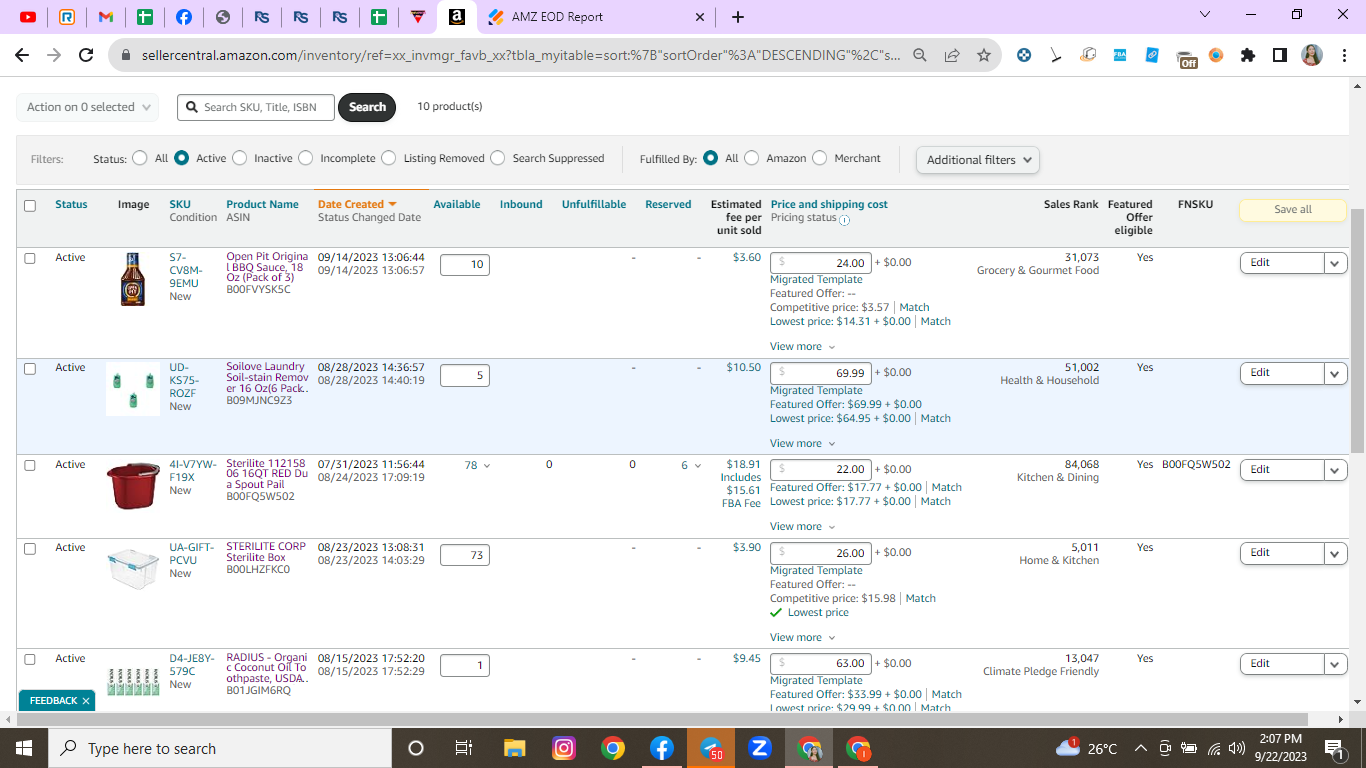Sort inventory by the Available column
This screenshot has width=1366, height=768.
(x=457, y=204)
